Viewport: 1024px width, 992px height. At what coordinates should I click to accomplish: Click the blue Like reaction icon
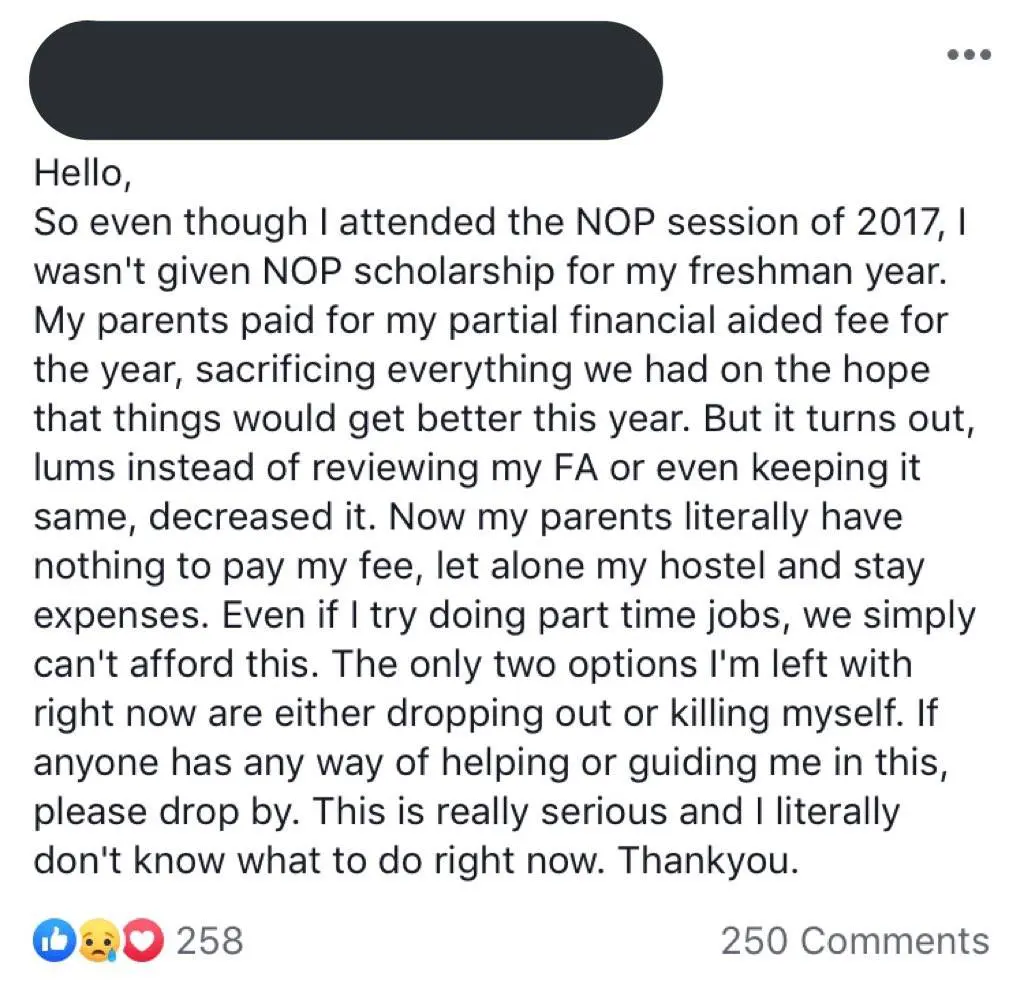point(52,940)
